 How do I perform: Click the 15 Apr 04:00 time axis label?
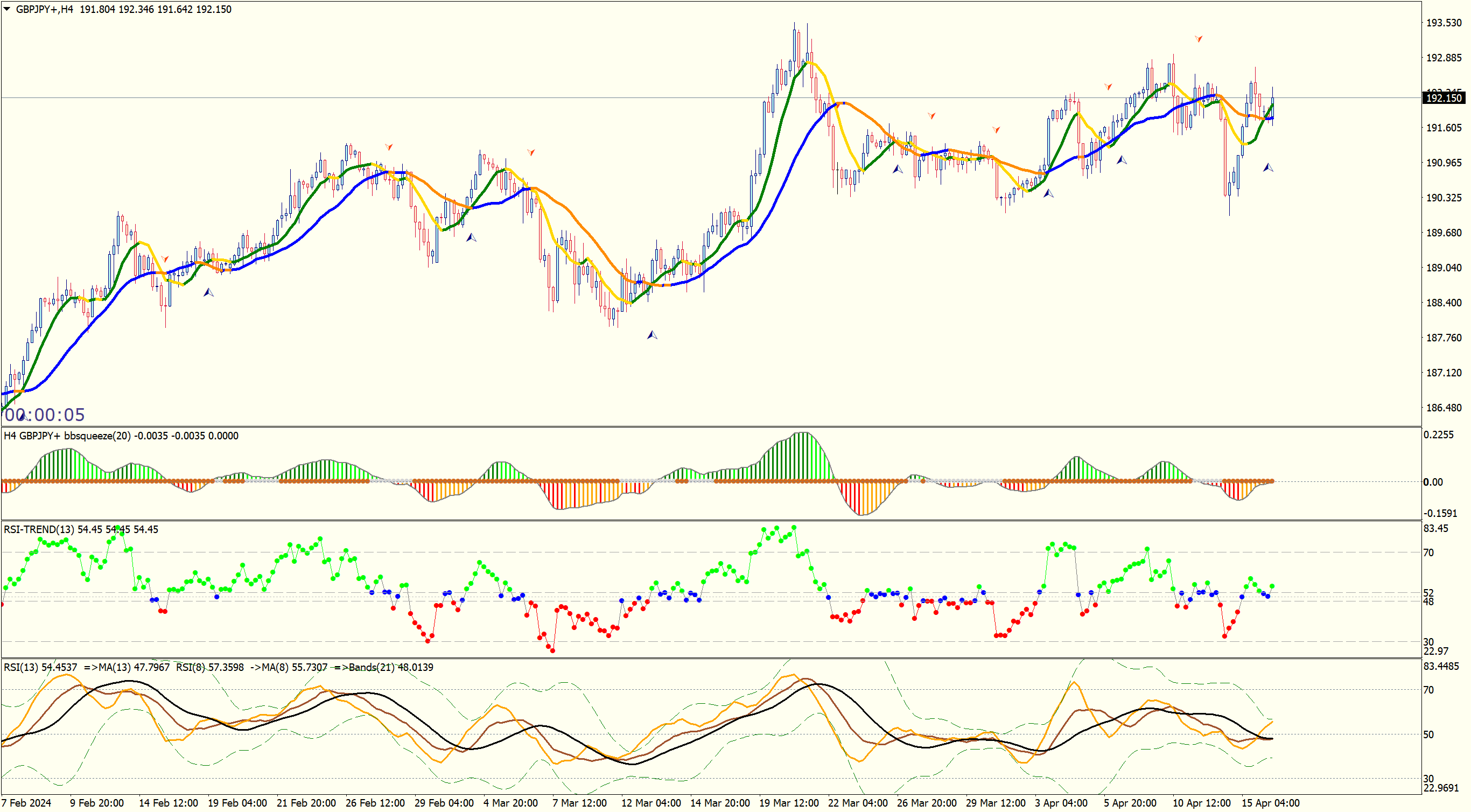point(1270,802)
